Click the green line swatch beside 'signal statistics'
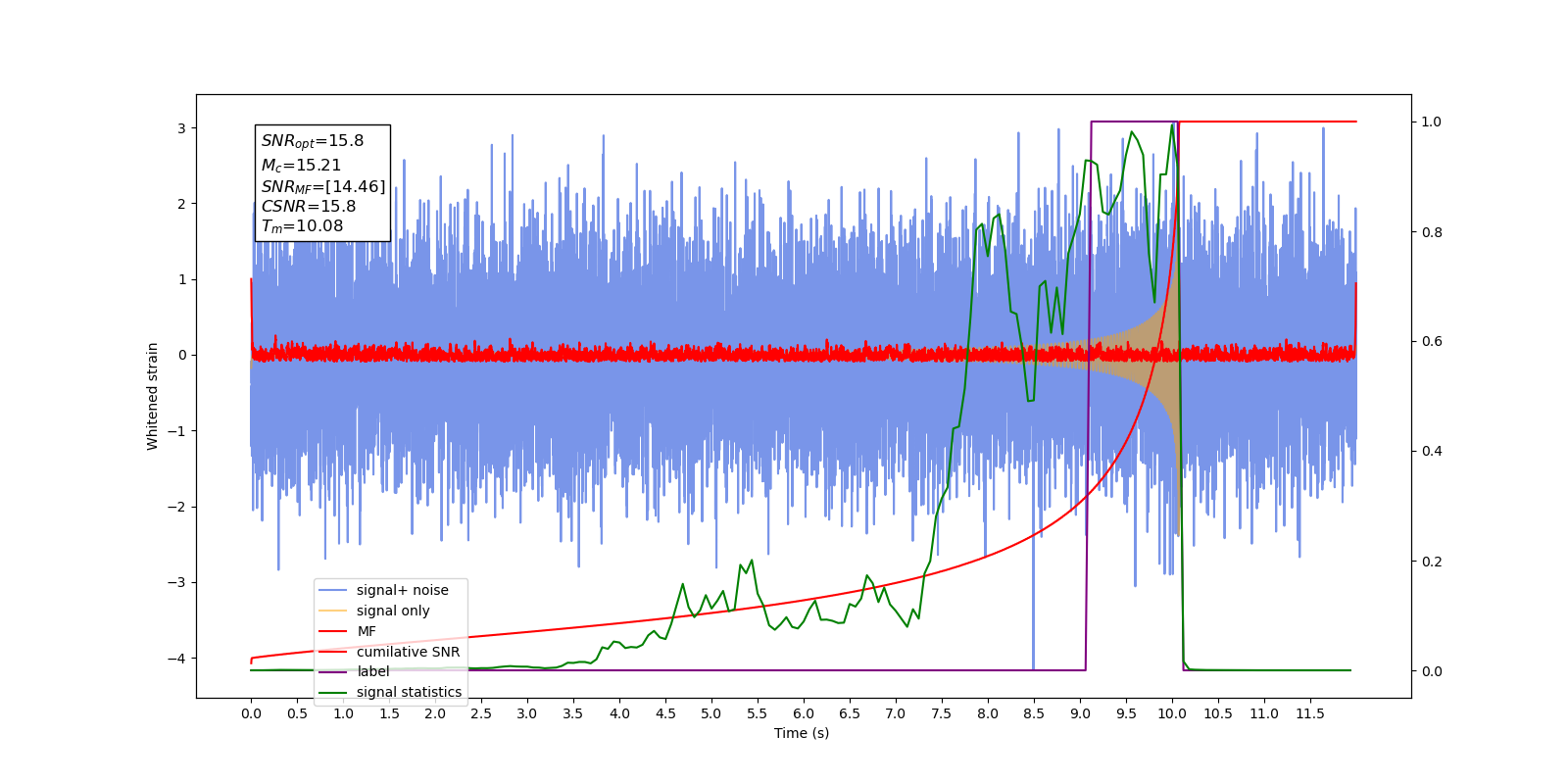1568x784 pixels. pyautogui.click(x=333, y=692)
